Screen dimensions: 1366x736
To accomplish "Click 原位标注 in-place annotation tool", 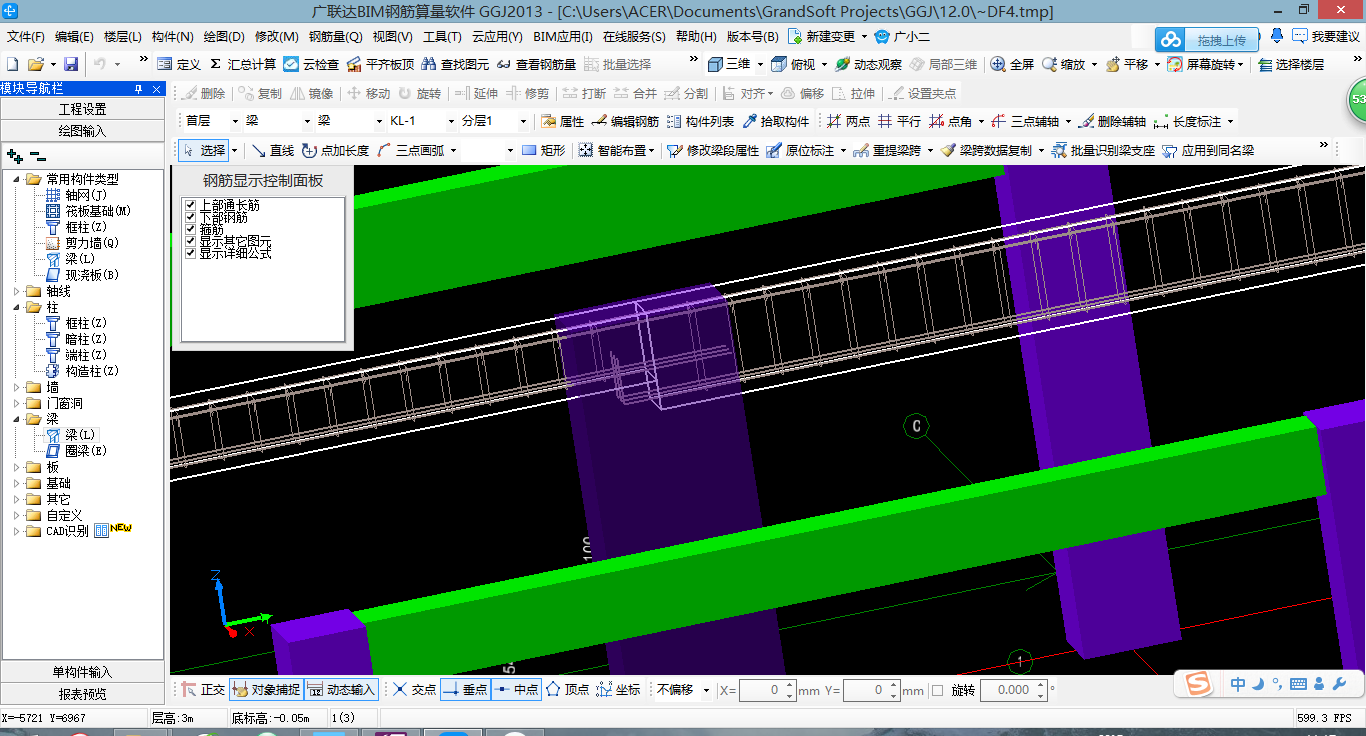I will [x=800, y=150].
